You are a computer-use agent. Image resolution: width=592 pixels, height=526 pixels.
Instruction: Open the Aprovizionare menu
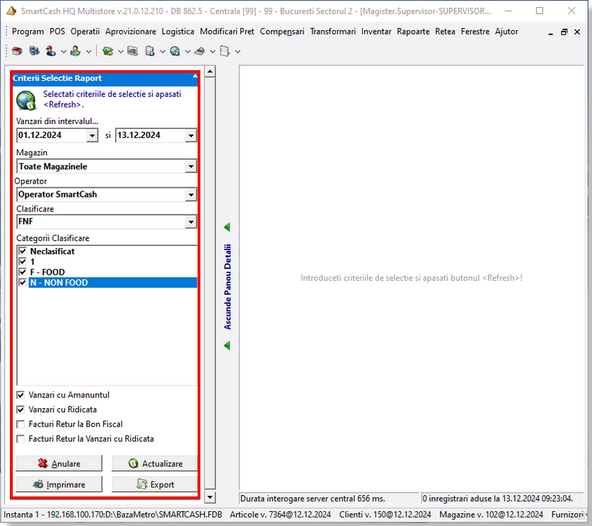point(131,32)
